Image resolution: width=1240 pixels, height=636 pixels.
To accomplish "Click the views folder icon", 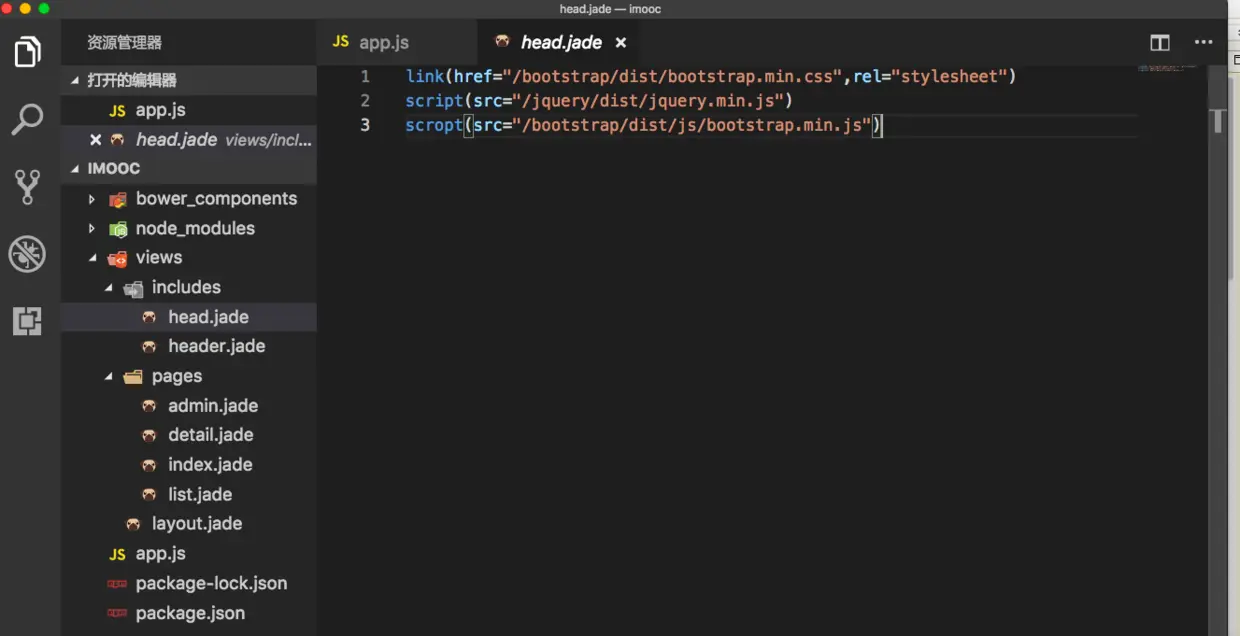I will (118, 258).
